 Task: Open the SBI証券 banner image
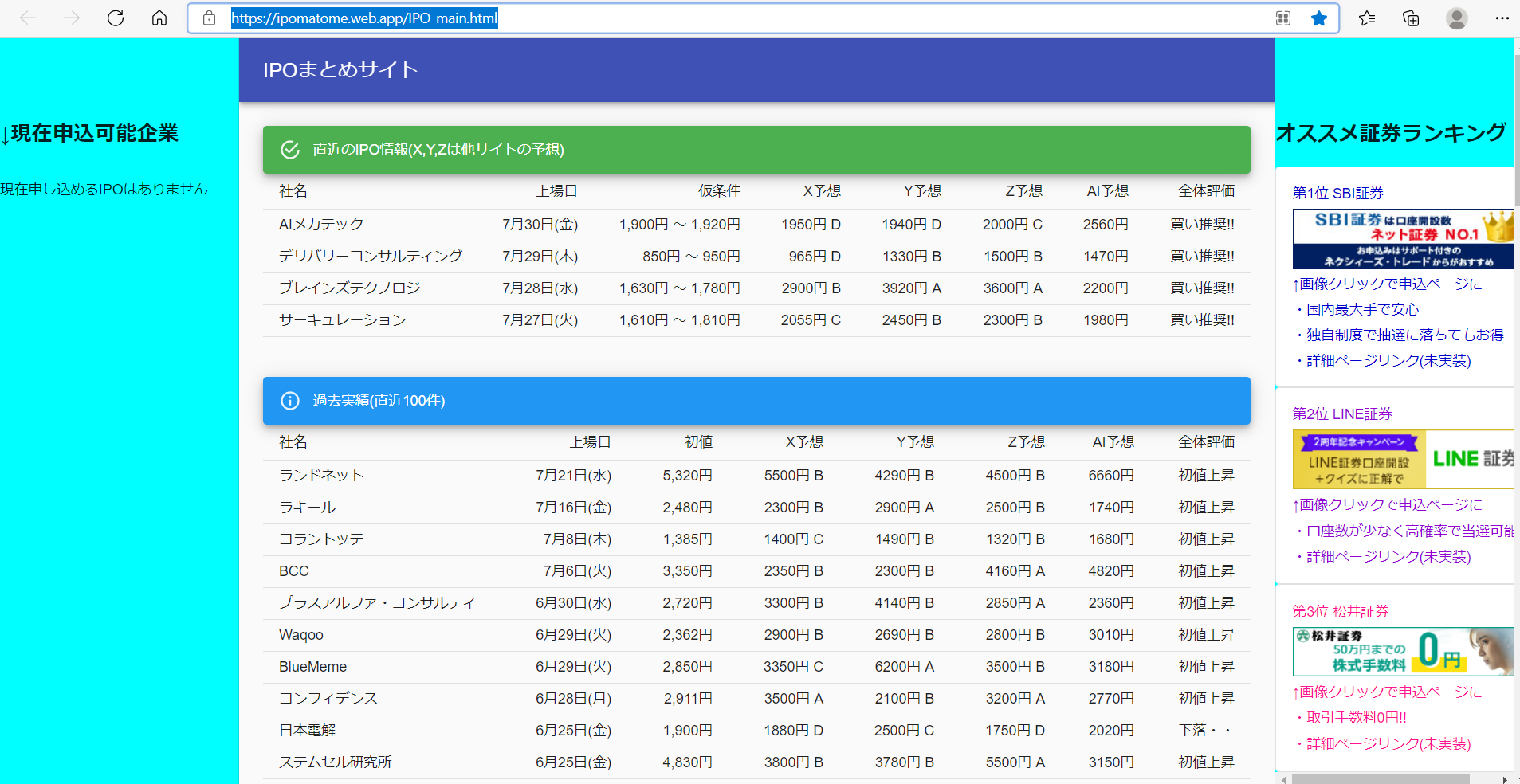pyautogui.click(x=1402, y=238)
